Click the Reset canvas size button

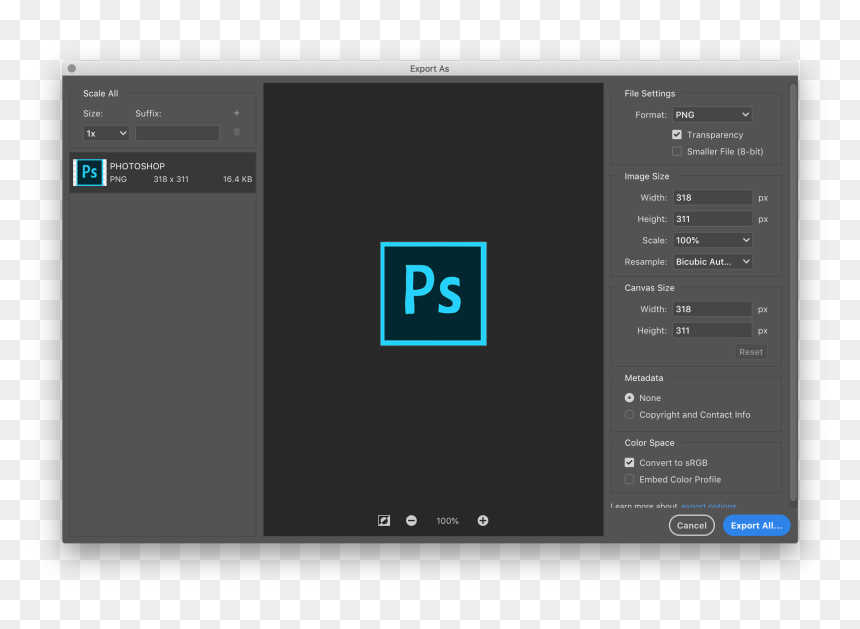click(750, 352)
